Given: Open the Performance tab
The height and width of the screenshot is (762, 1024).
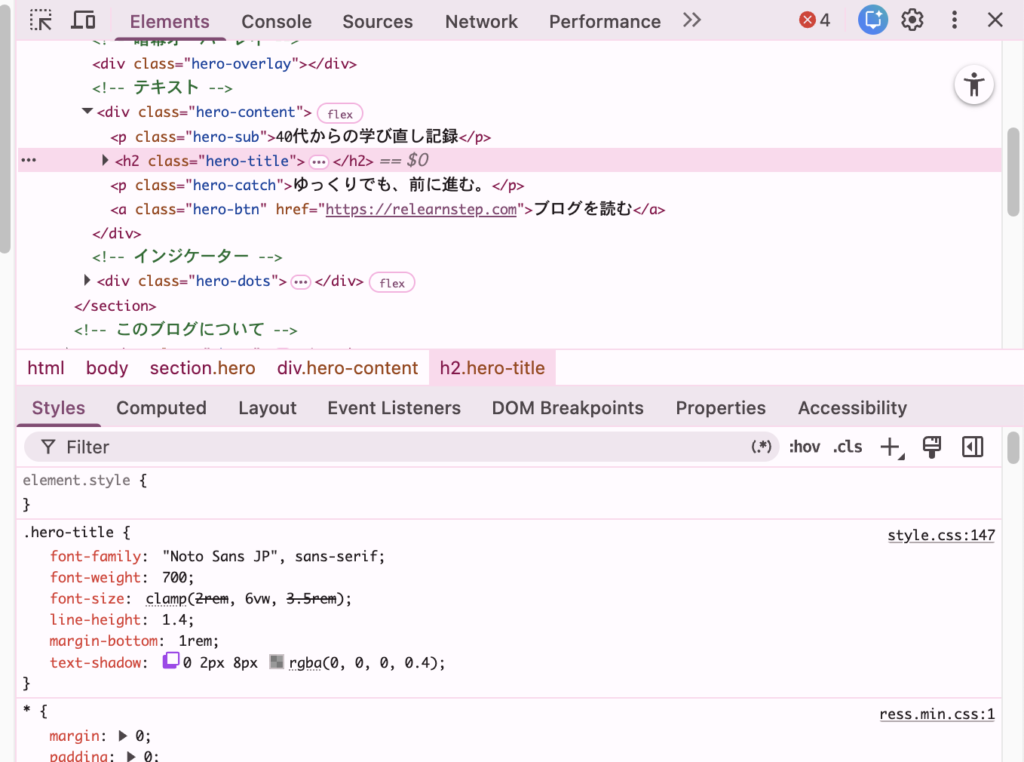Looking at the screenshot, I should pos(605,22).
